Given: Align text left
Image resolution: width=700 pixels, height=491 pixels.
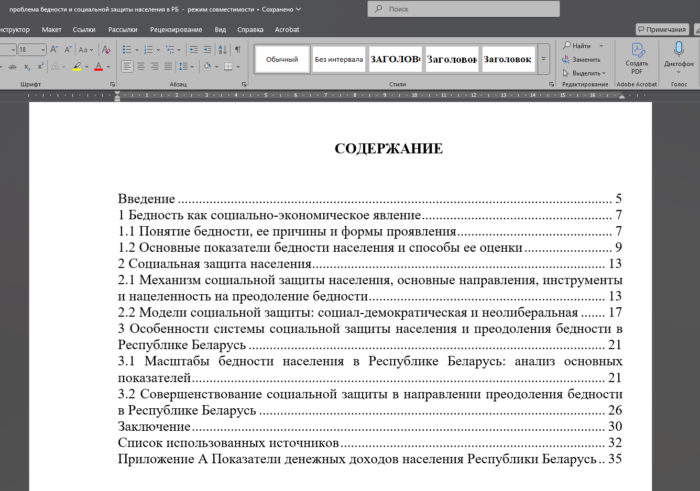Looking at the screenshot, I should pos(127,67).
